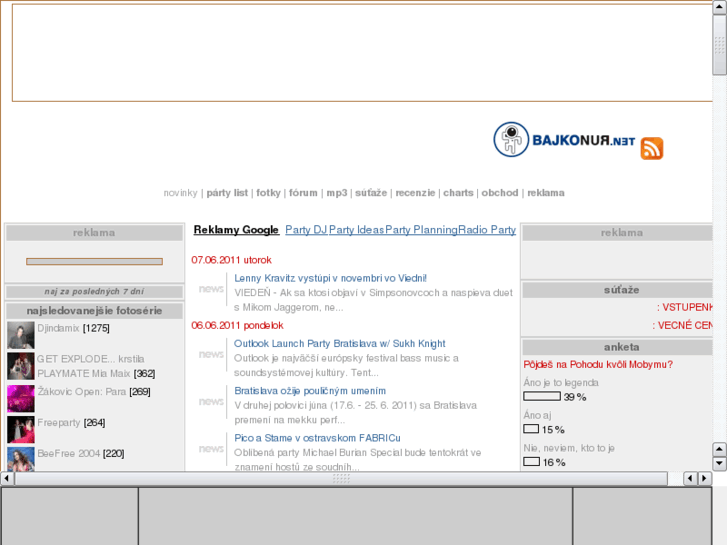
Task: Click the horizontal scrollbar thumb
Action: click(341, 478)
